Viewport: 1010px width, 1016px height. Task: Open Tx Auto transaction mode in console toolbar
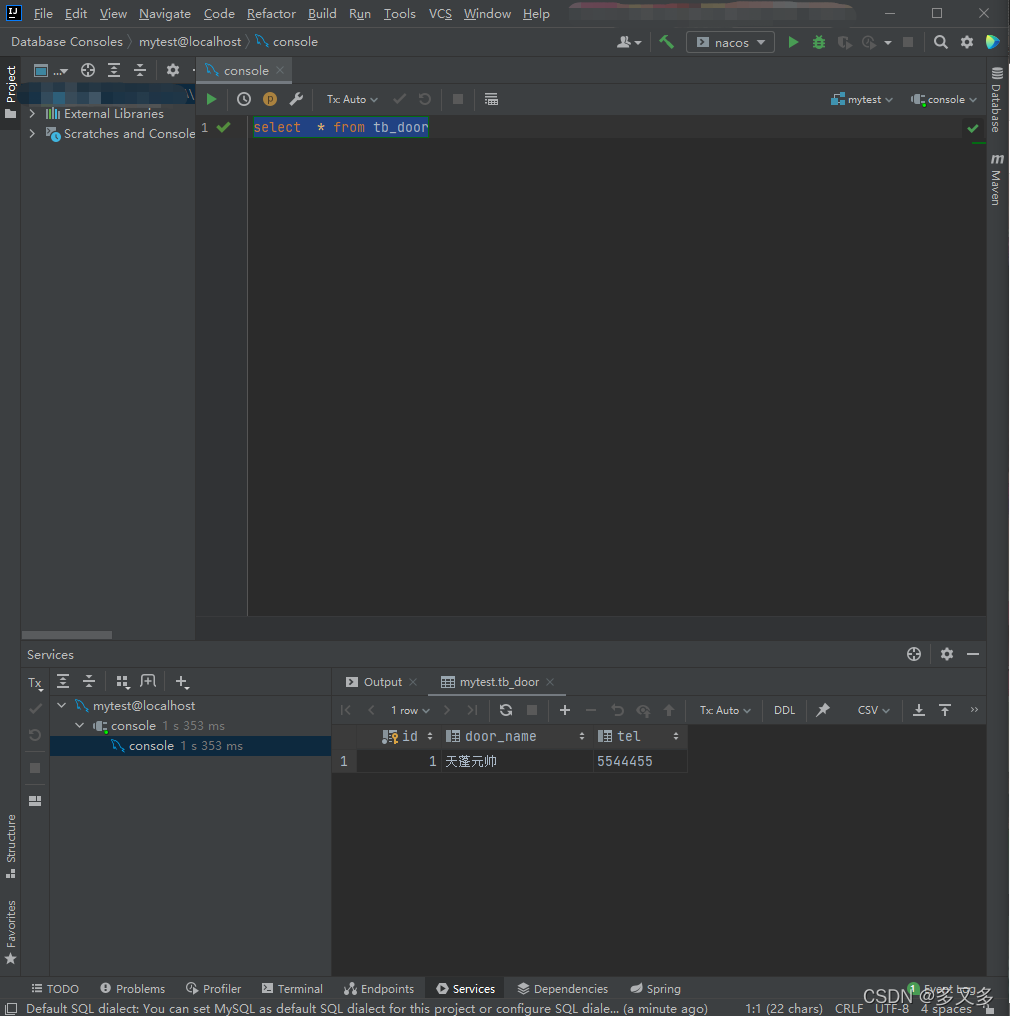pyautogui.click(x=352, y=99)
